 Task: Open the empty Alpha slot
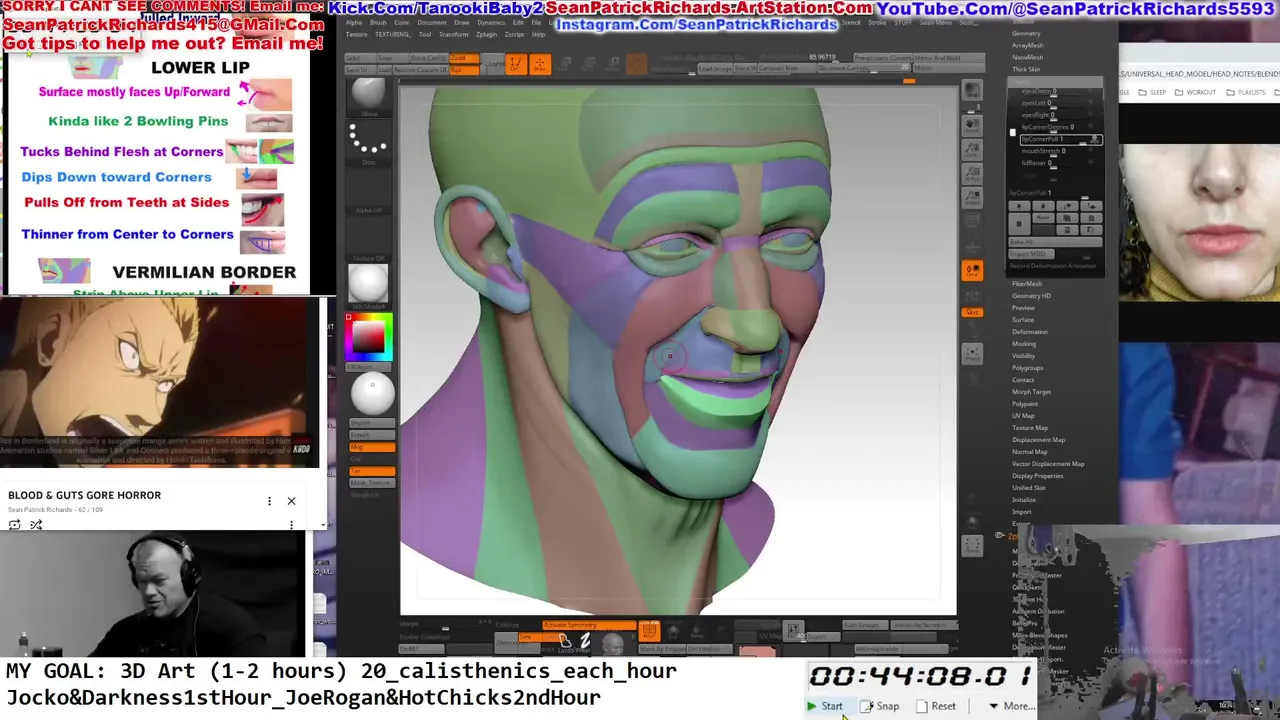point(369,192)
